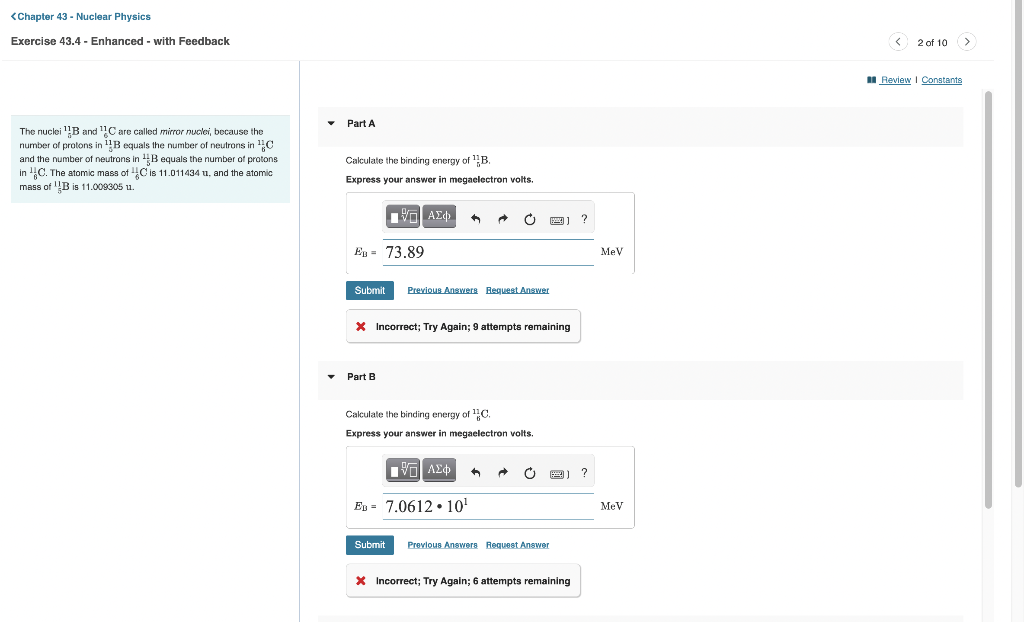Viewport: 1024px width, 622px height.
Task: Open keyboard shortcuts icon in Part B
Action: click(559, 474)
